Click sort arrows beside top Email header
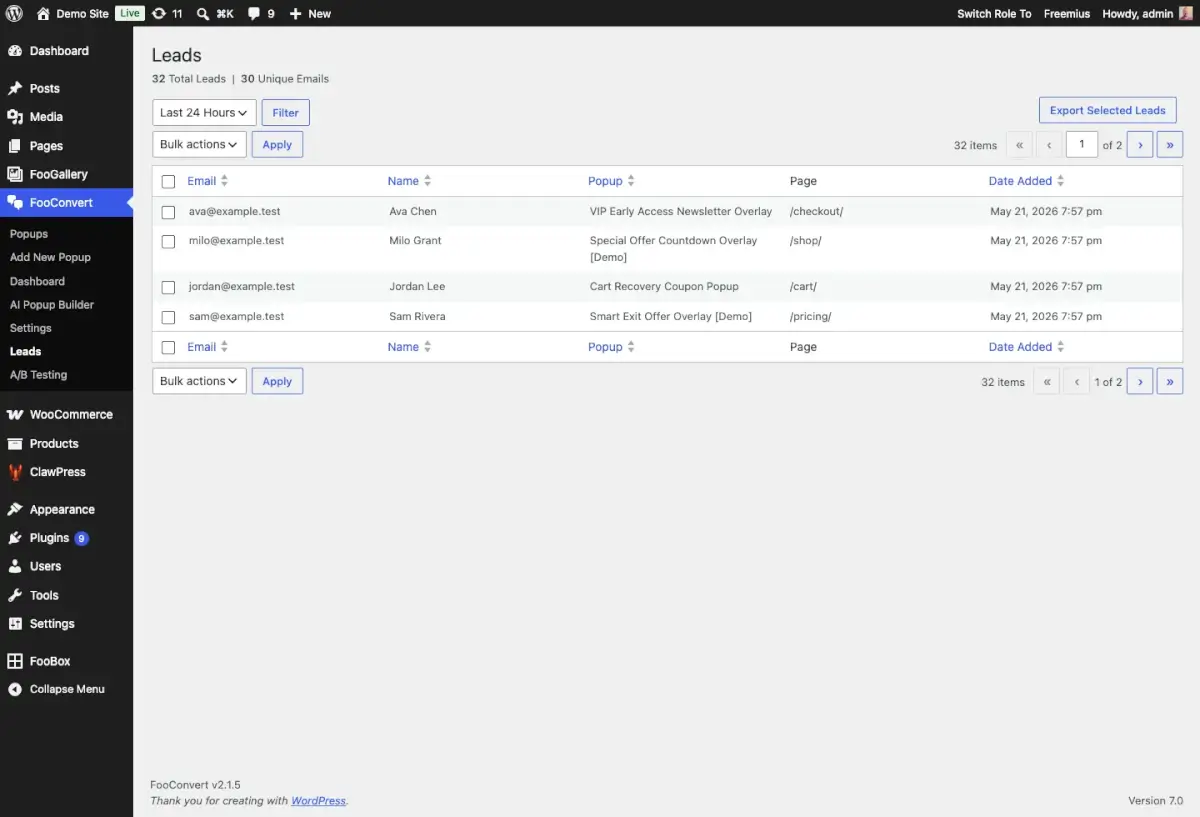The width and height of the screenshot is (1200, 817). point(224,181)
